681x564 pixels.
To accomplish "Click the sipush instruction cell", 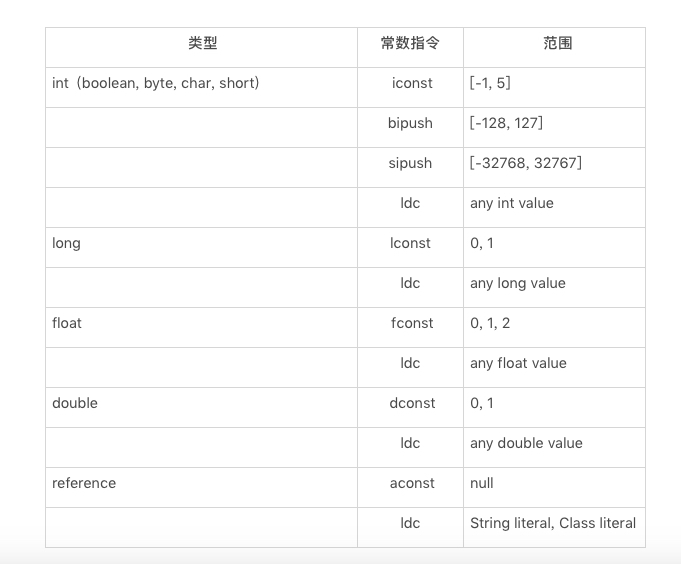I will (410, 163).
